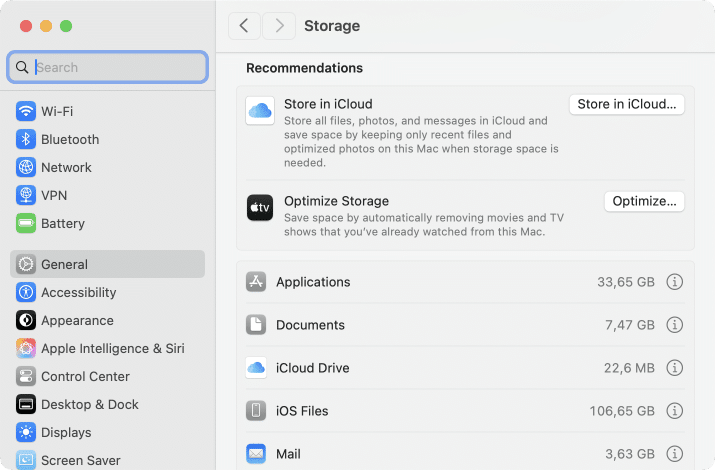Click the Appearance sidebar icon

26,320
